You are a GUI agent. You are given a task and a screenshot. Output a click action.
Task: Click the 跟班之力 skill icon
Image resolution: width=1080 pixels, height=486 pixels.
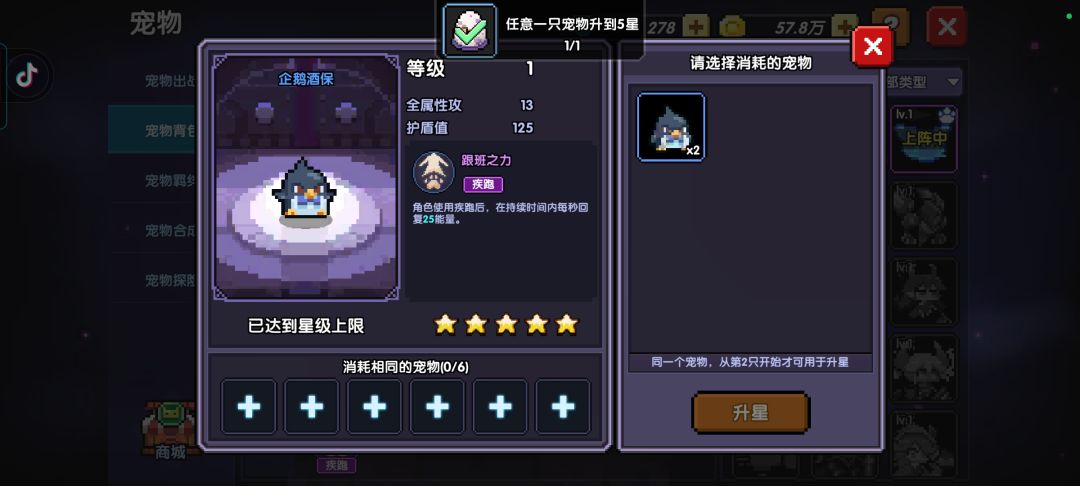coord(433,172)
